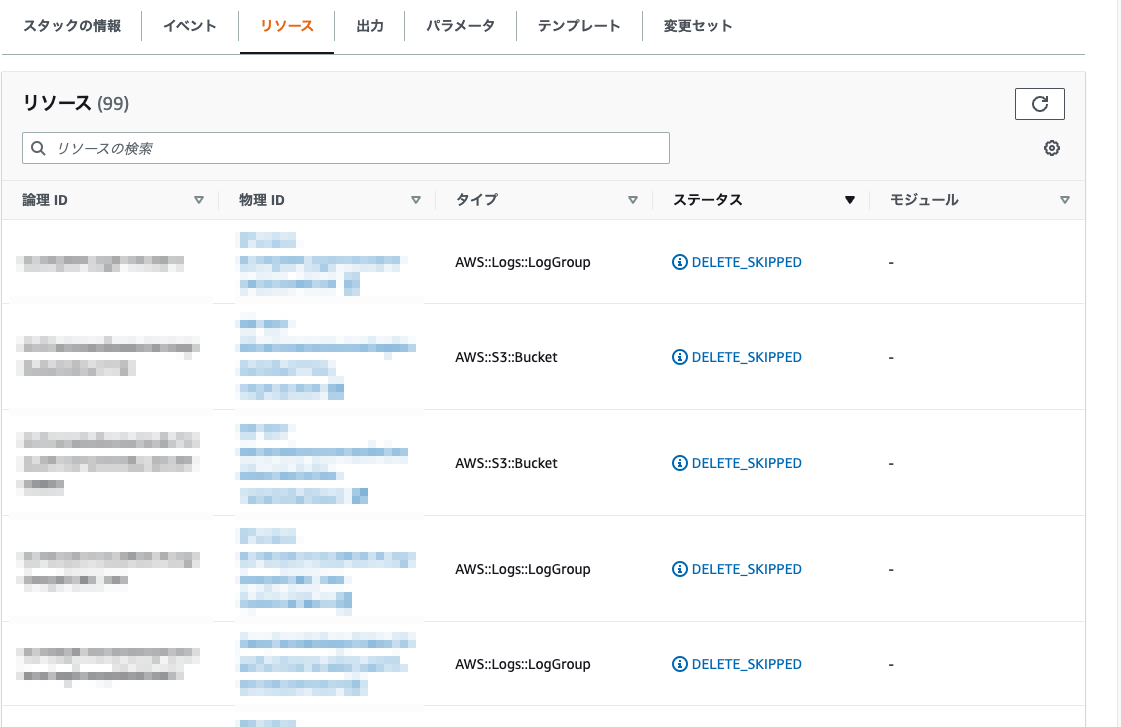Image resolution: width=1121 pixels, height=727 pixels.
Task: Click the first DELETE_SKIPPED status link
Action: pyautogui.click(x=745, y=262)
